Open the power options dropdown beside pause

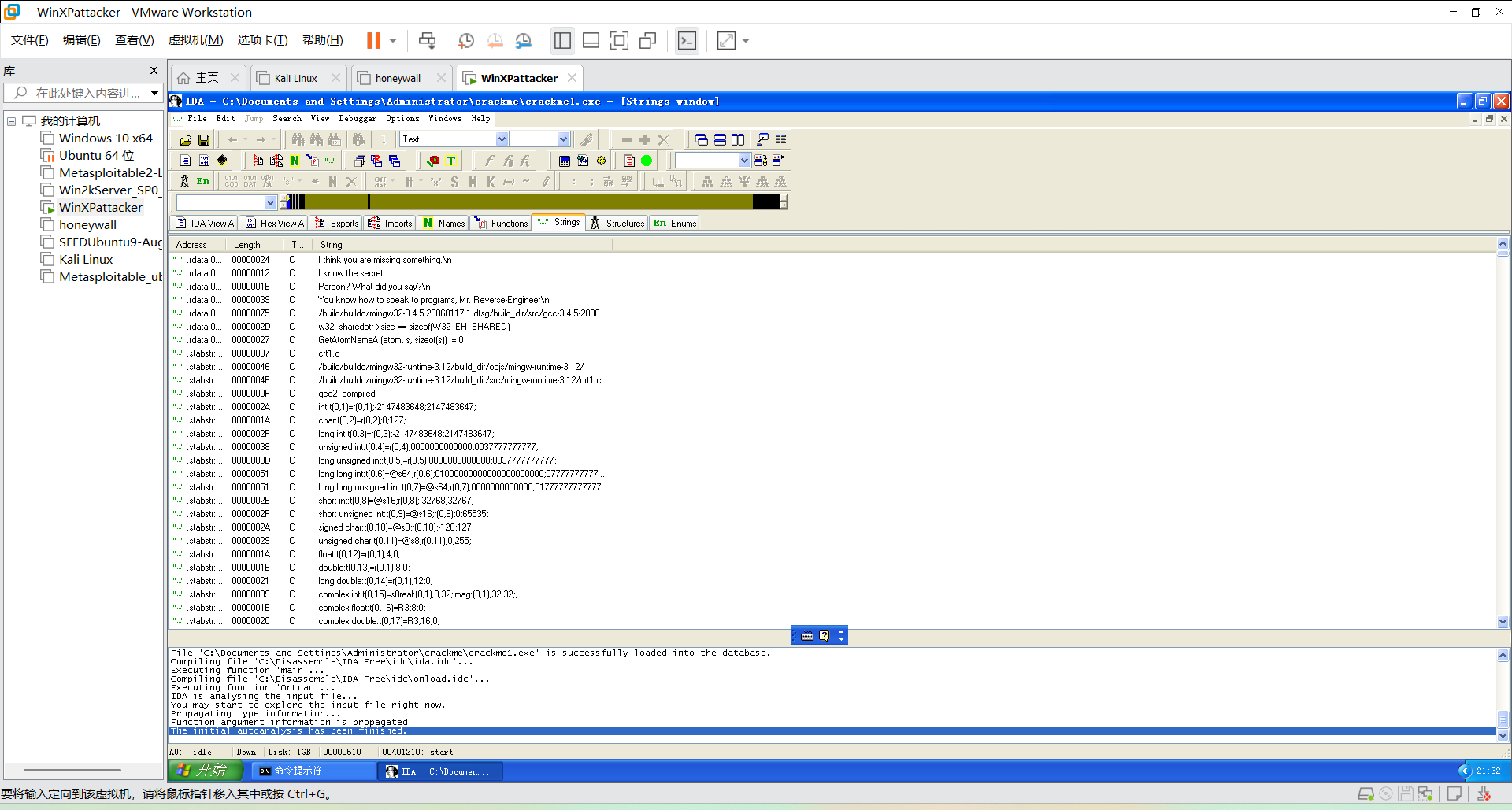pos(393,40)
